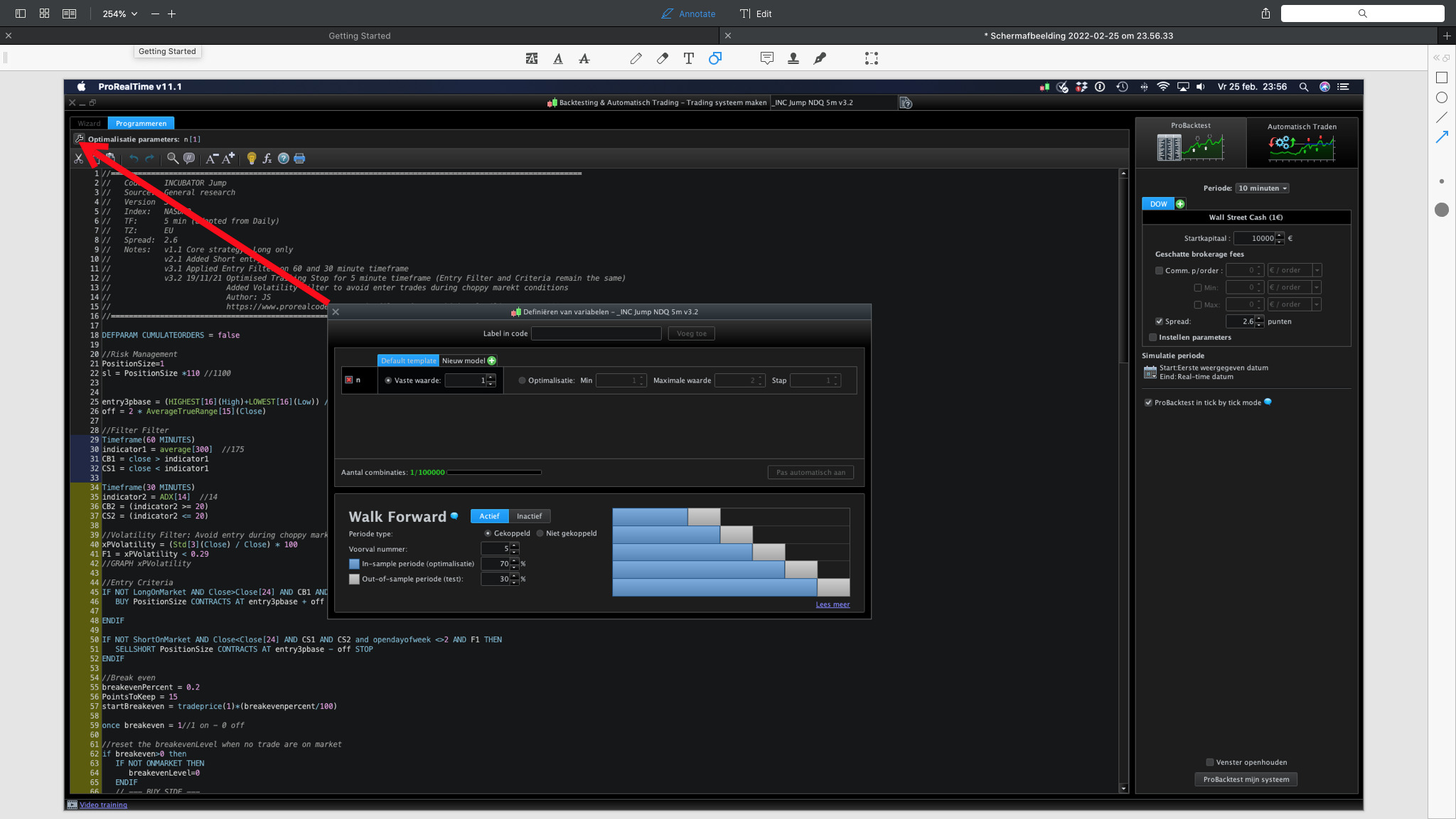Click the comment toggle speech bubble icon
The height and width of the screenshot is (819, 1456).
tap(189, 159)
